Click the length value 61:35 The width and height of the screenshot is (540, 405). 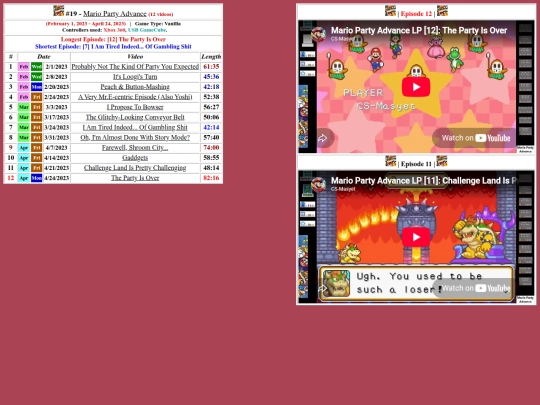click(211, 66)
